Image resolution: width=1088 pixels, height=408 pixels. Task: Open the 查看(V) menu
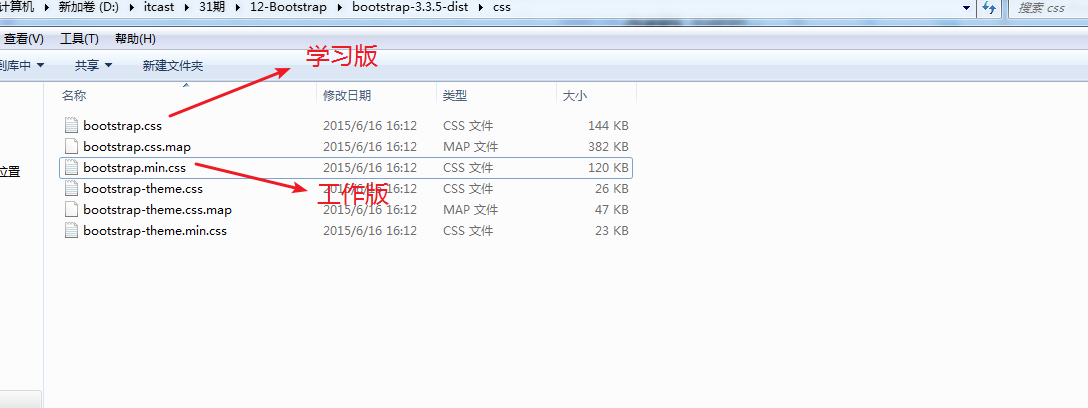(23, 39)
